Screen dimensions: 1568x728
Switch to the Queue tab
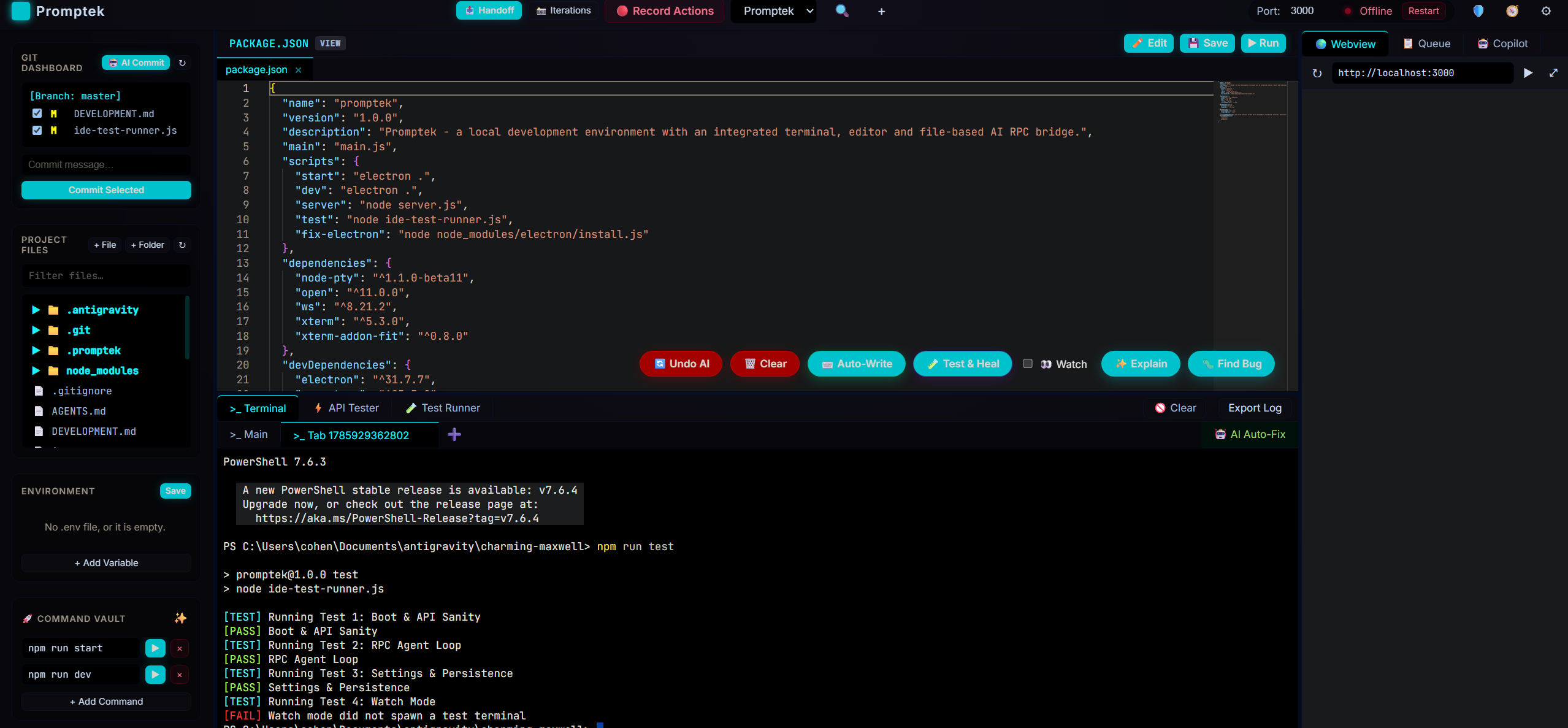tap(1427, 44)
